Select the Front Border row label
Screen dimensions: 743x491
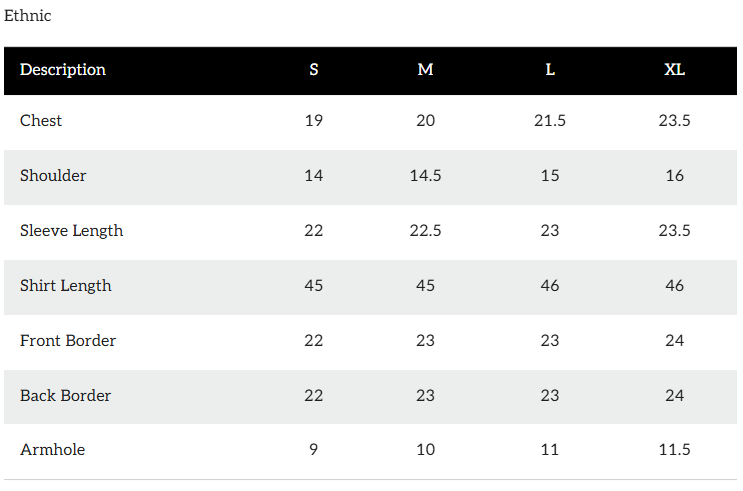[x=68, y=341]
